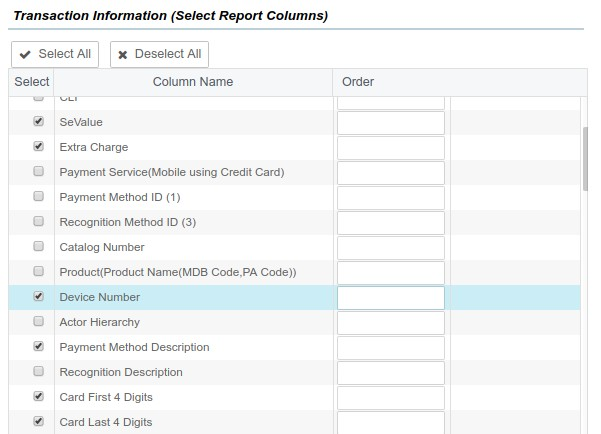The height and width of the screenshot is (434, 601).
Task: Check the Product(Product Name...) checkbox
Action: coord(38,271)
